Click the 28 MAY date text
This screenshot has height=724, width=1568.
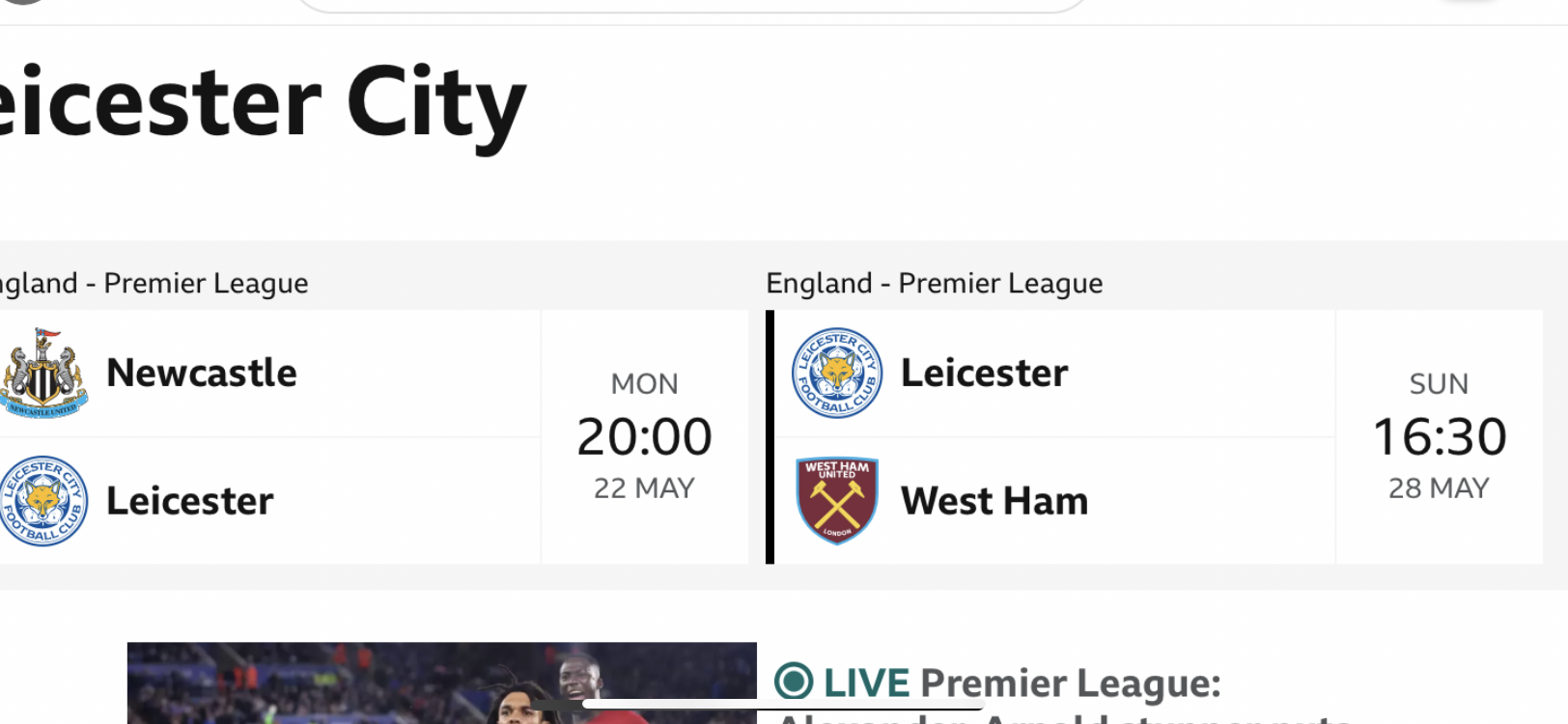click(1440, 488)
